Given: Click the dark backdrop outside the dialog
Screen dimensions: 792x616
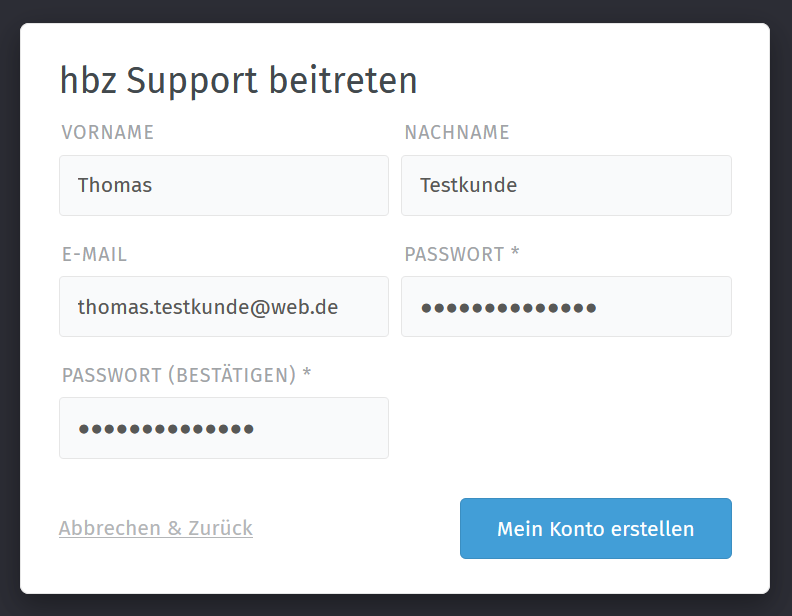Looking at the screenshot, I should point(781,300).
